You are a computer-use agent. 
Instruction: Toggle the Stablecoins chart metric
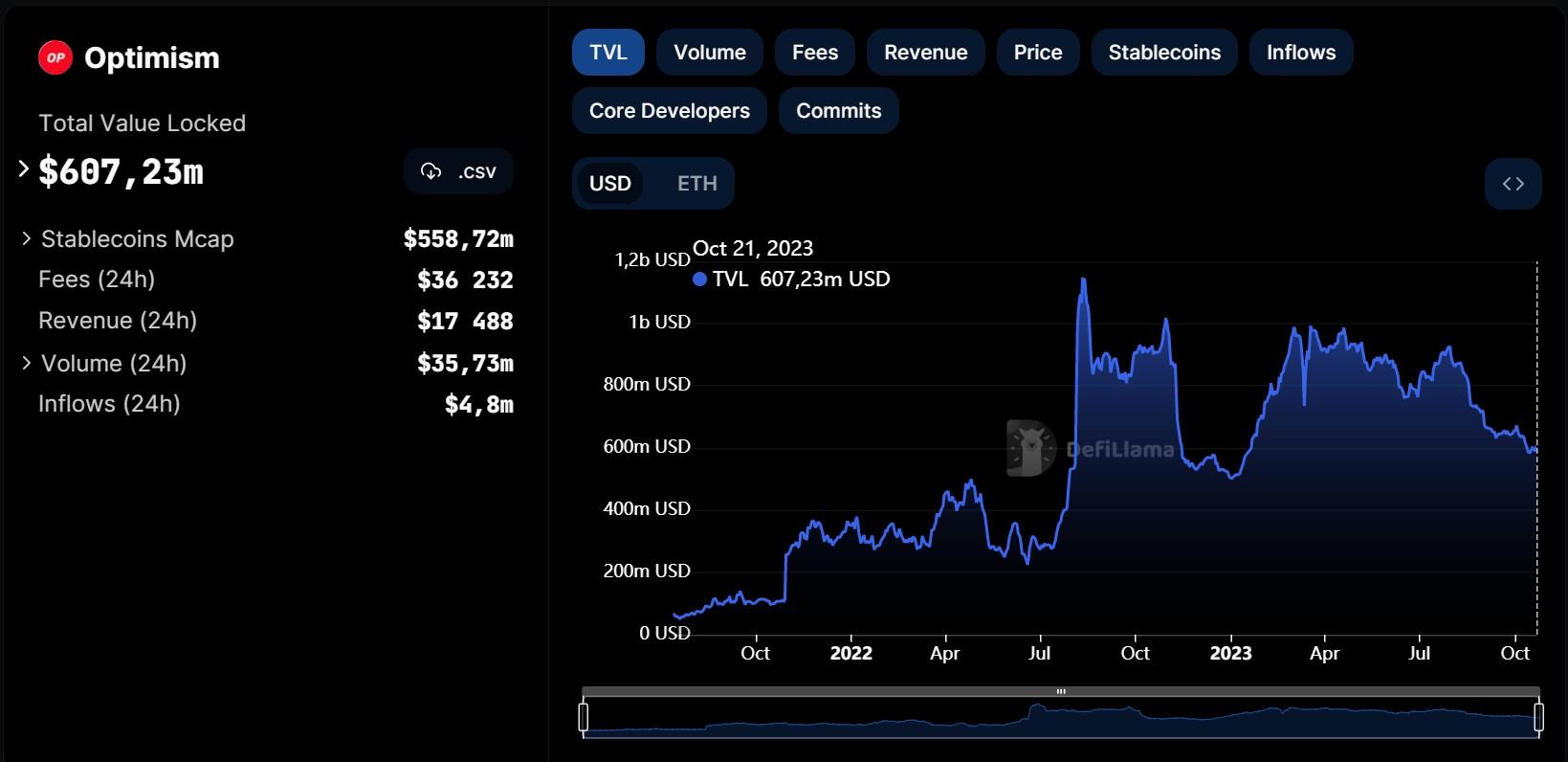pos(1164,53)
